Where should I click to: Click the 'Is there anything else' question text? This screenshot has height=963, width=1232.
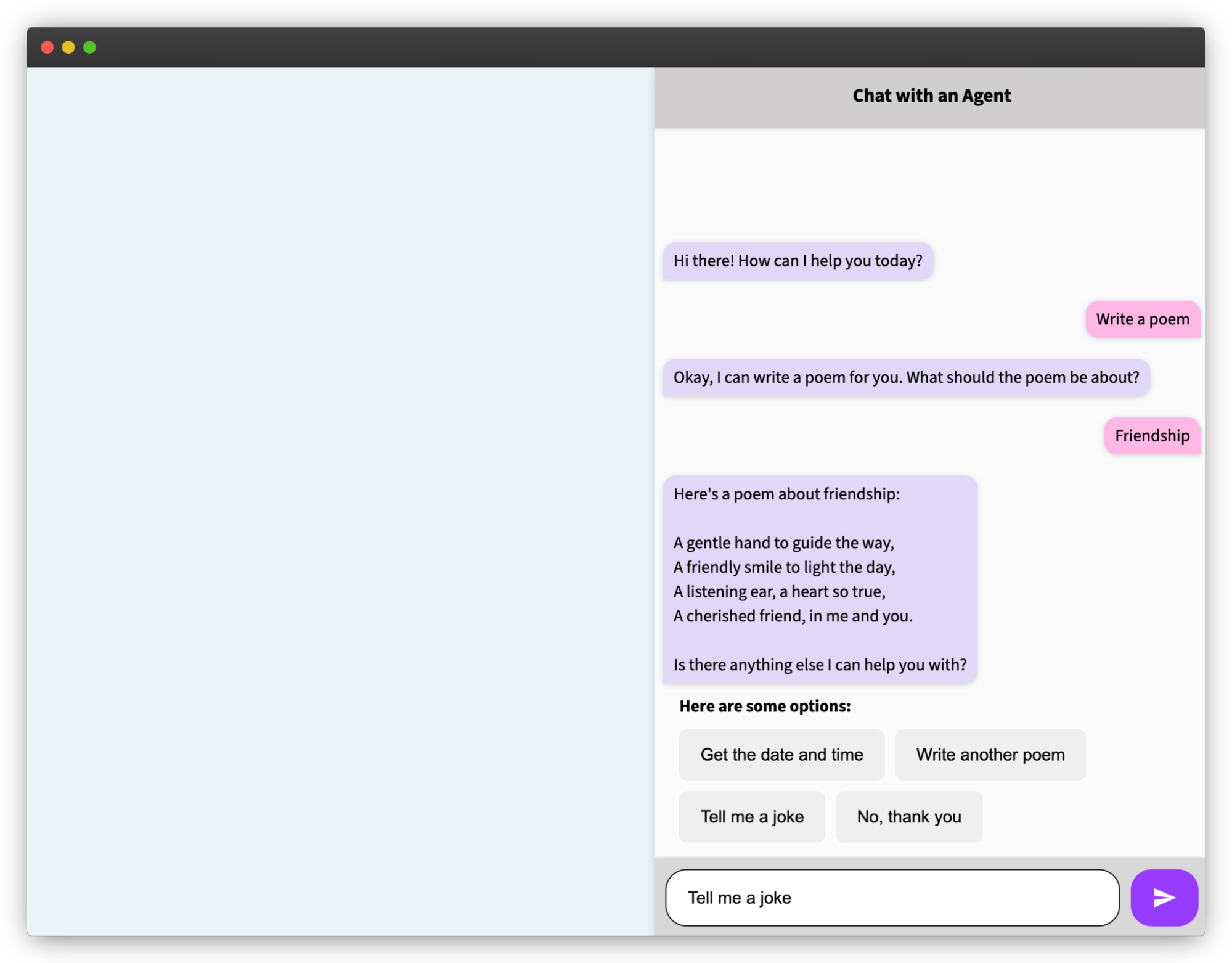pyautogui.click(x=819, y=665)
